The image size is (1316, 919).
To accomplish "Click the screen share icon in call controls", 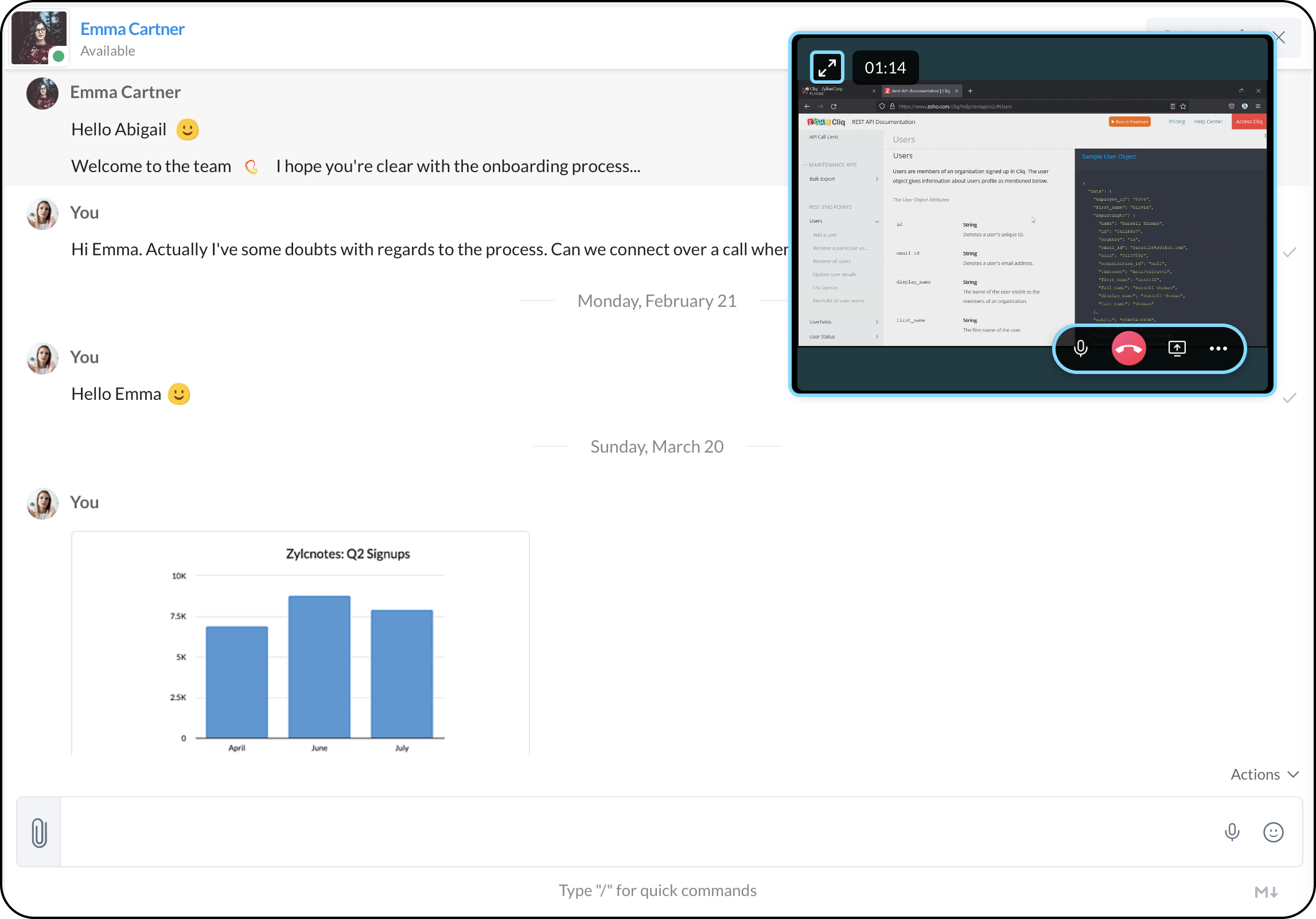I will [x=1177, y=348].
